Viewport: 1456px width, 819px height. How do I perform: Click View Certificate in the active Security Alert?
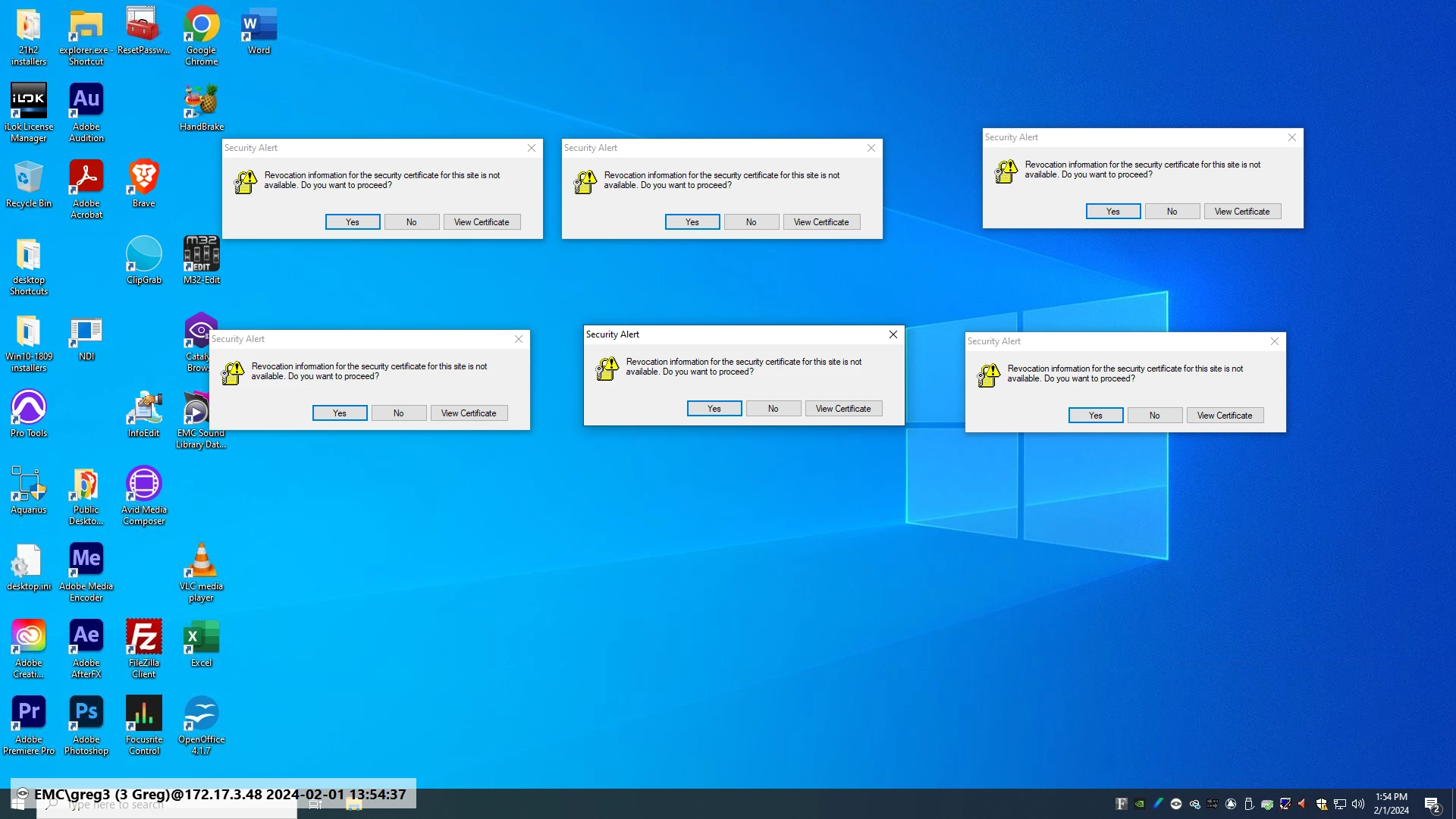point(843,409)
